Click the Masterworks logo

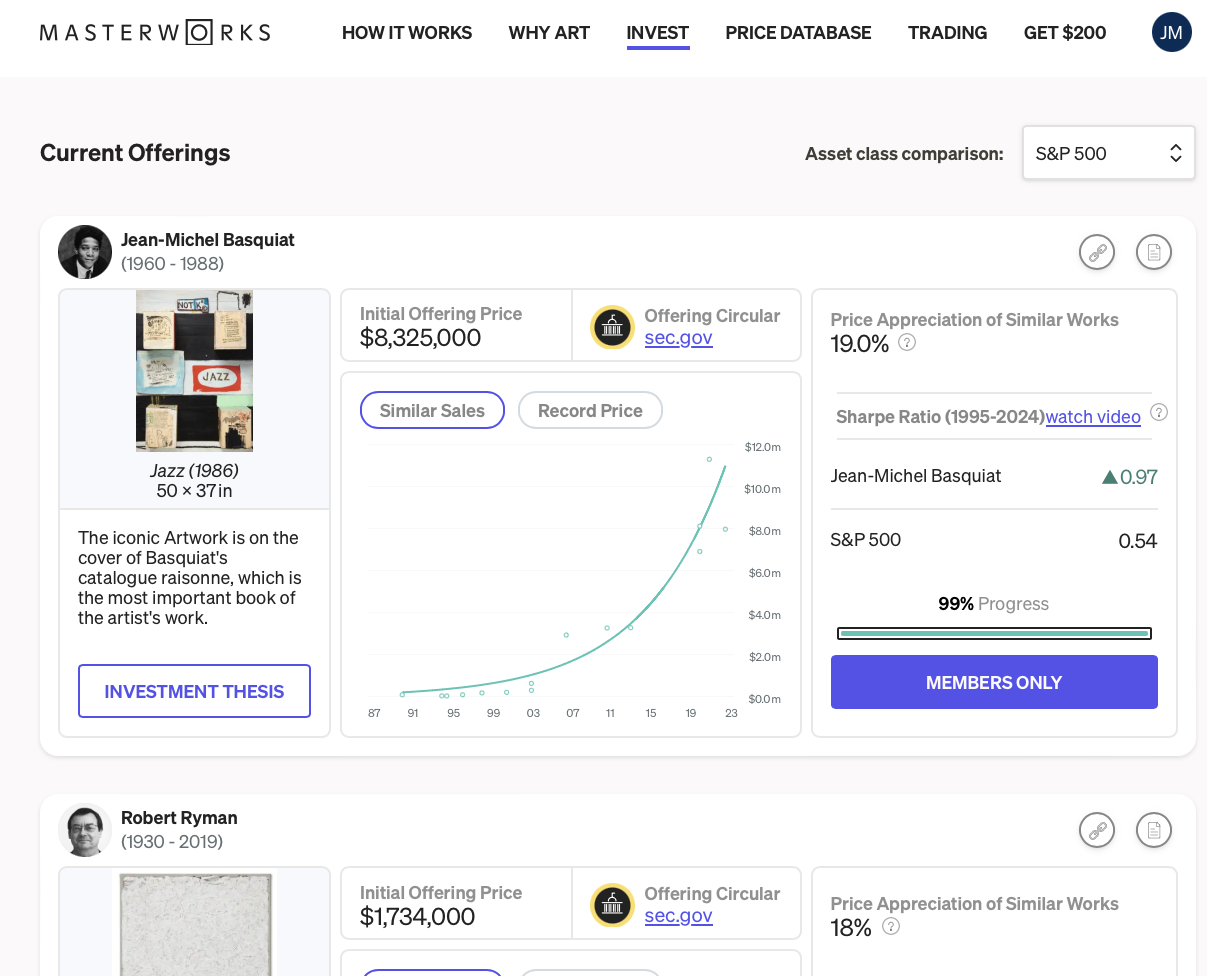pyautogui.click(x=155, y=33)
